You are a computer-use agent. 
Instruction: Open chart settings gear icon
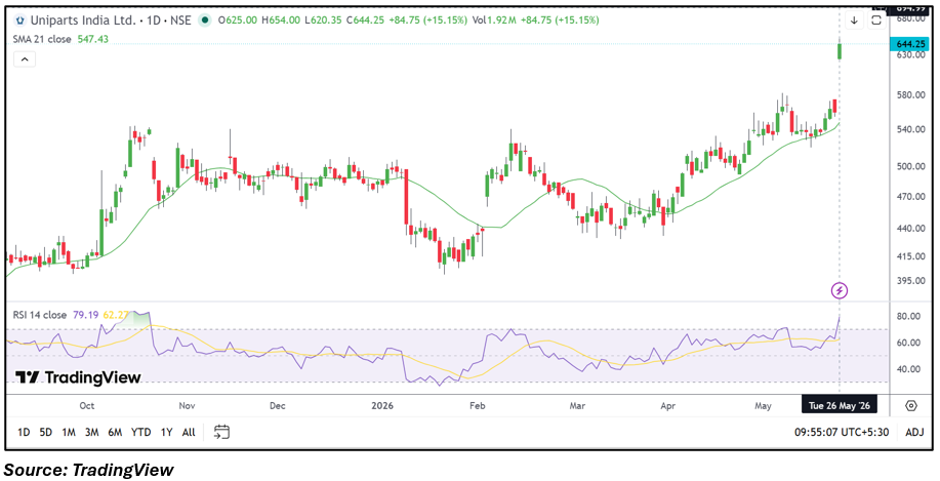(x=911, y=406)
